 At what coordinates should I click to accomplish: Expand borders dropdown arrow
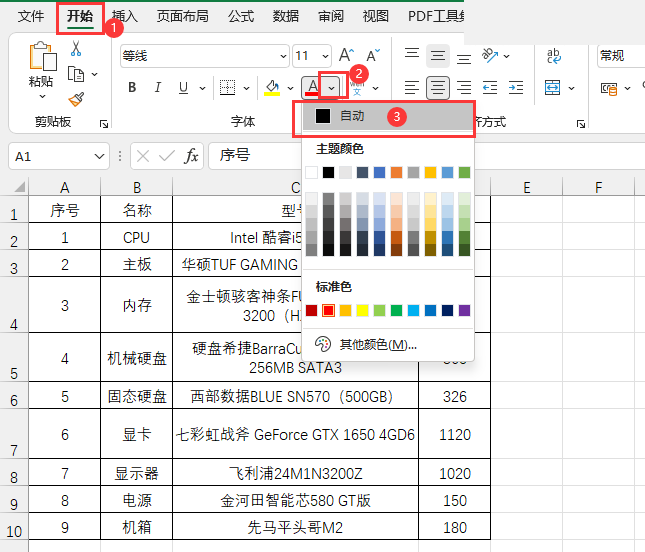click(x=246, y=88)
